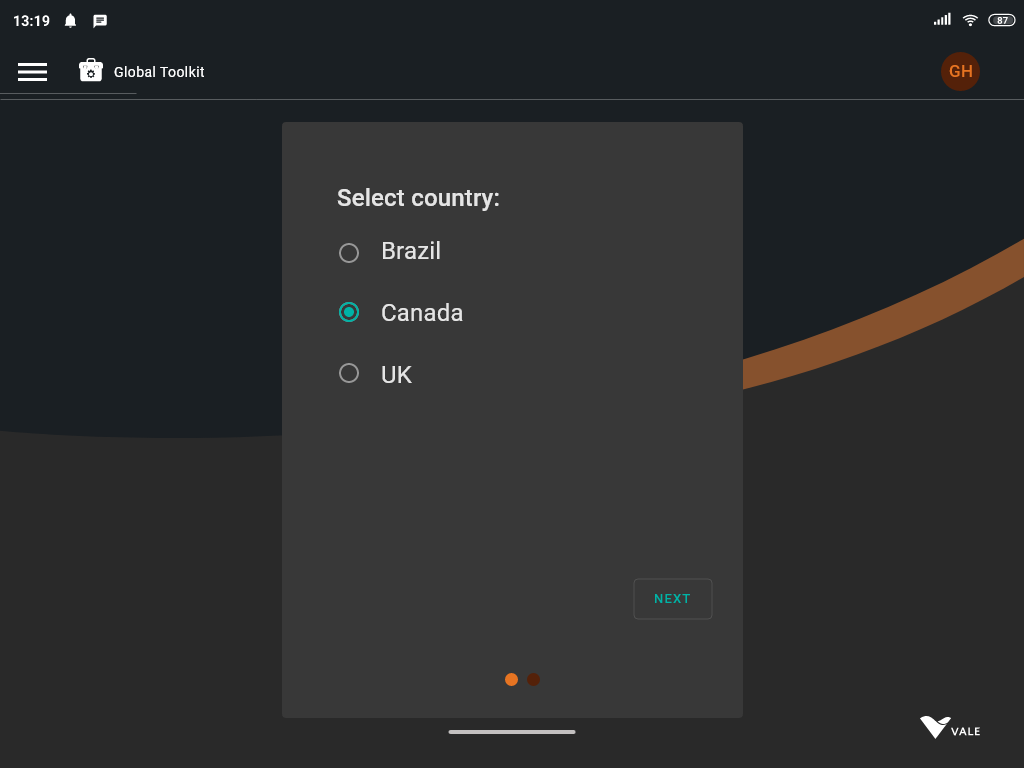1024x768 pixels.
Task: Click the "UK" option label text
Action: [396, 375]
